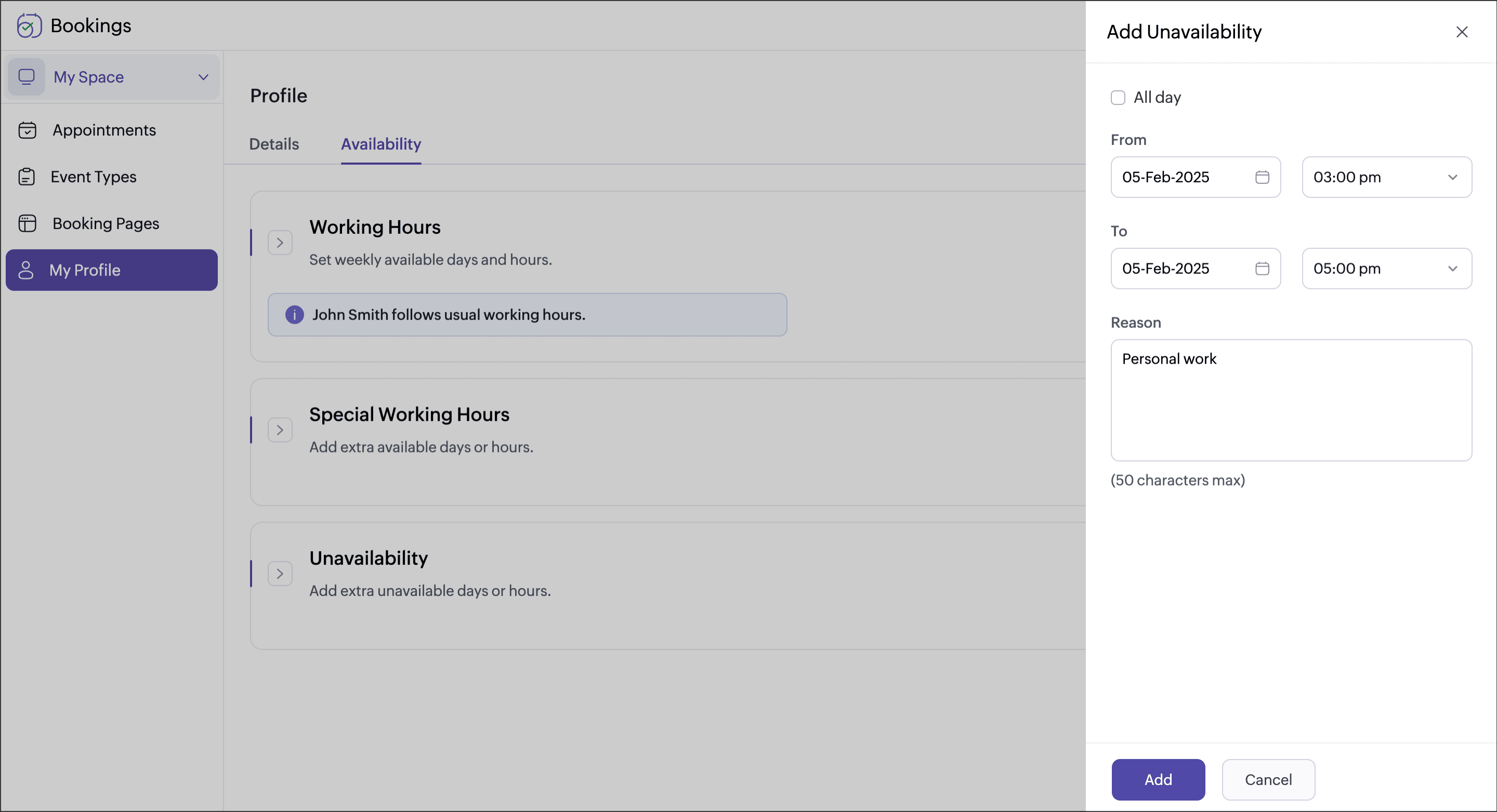This screenshot has height=812, width=1497.
Task: Expand the Working Hours section
Action: [x=280, y=243]
